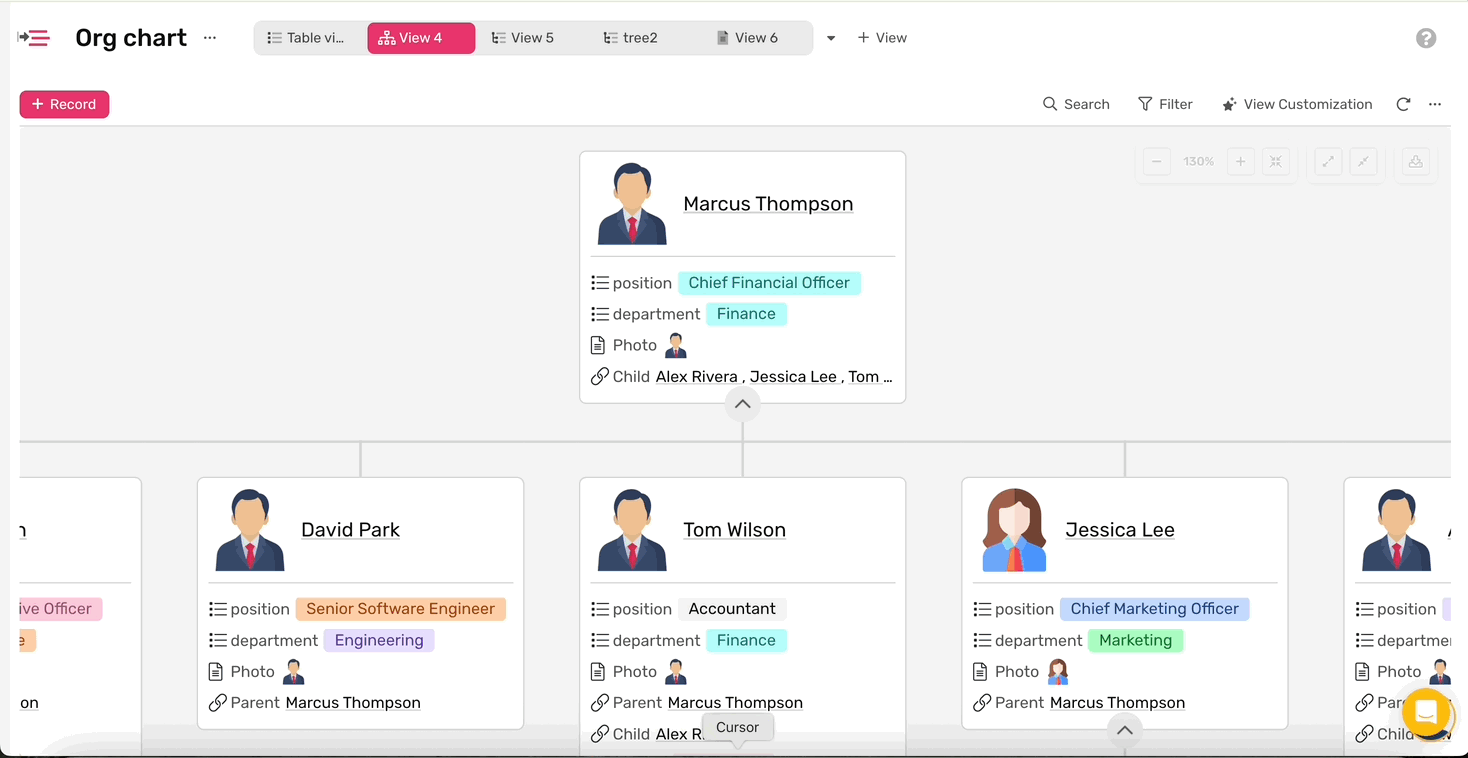Click David Park's large avatar

[250, 530]
